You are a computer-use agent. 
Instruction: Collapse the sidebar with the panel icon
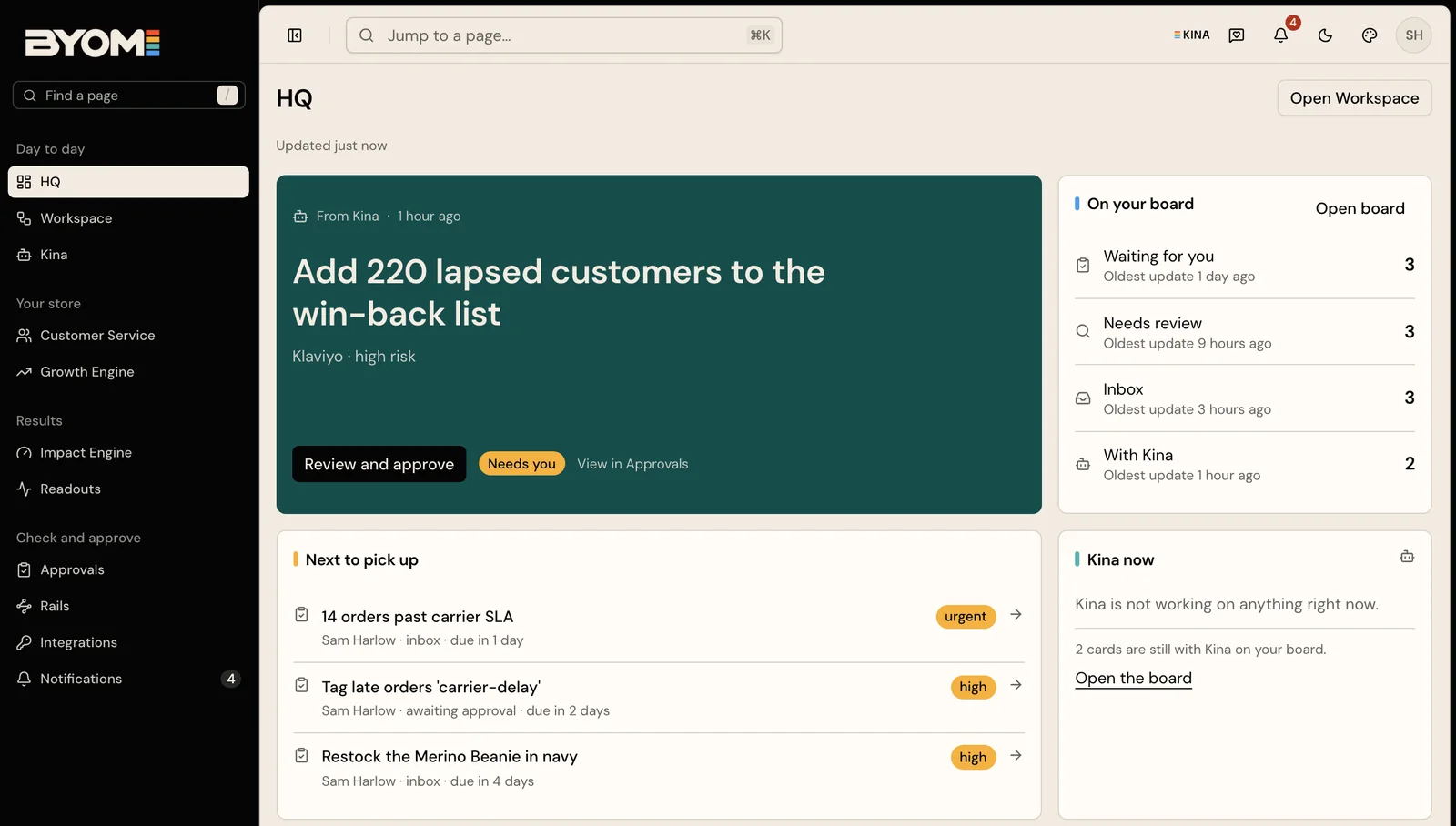(295, 35)
